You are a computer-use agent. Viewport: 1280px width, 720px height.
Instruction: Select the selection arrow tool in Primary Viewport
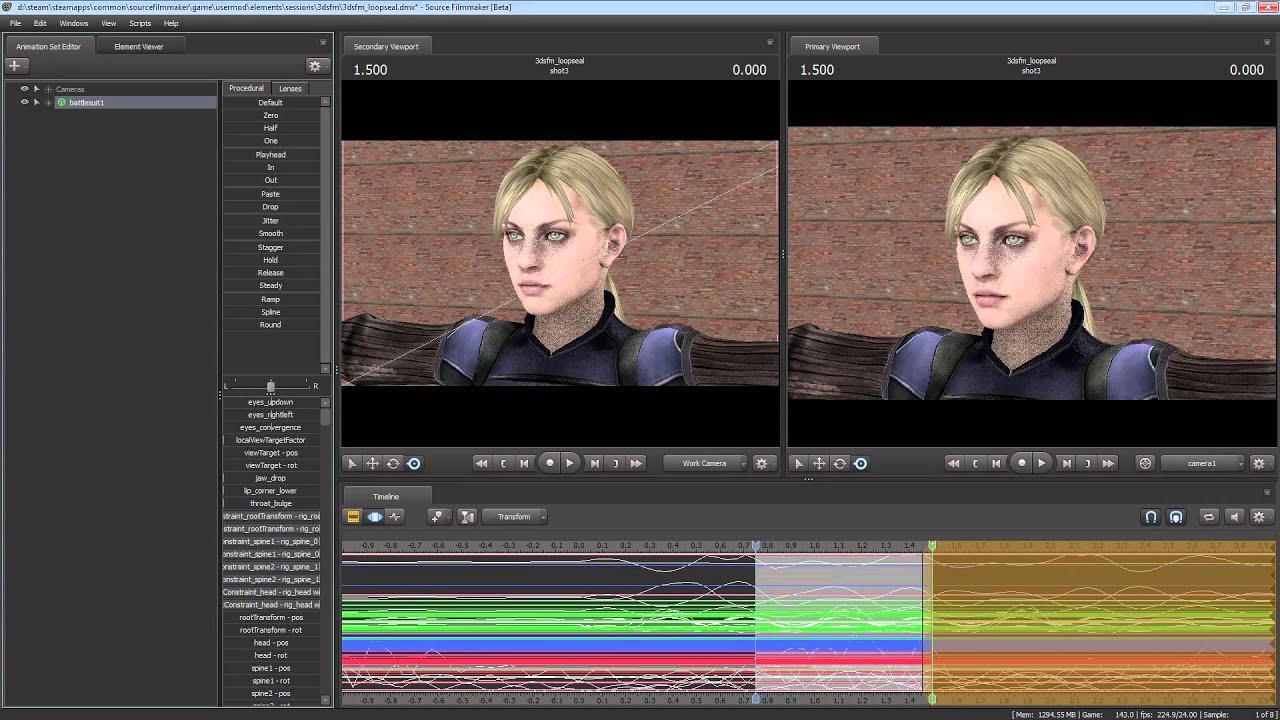(x=798, y=463)
